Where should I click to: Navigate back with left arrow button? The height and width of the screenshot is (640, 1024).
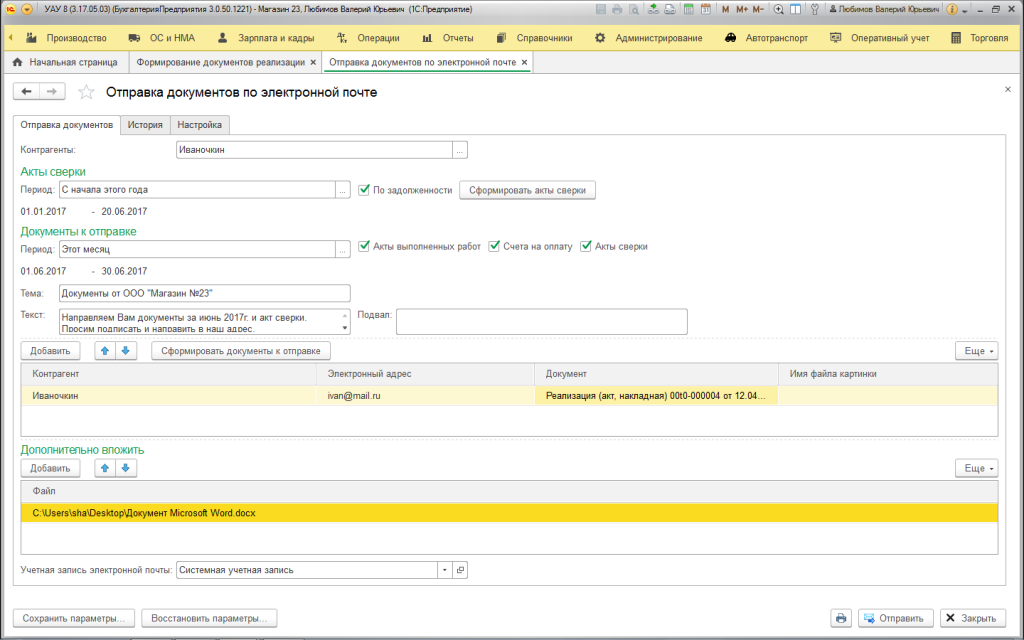[26, 92]
